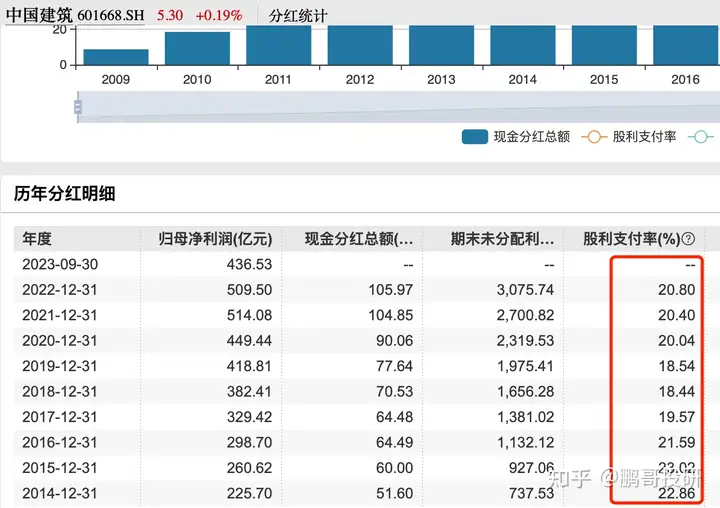Click payout ratio value 20.80
The width and height of the screenshot is (720, 508).
click(x=676, y=290)
